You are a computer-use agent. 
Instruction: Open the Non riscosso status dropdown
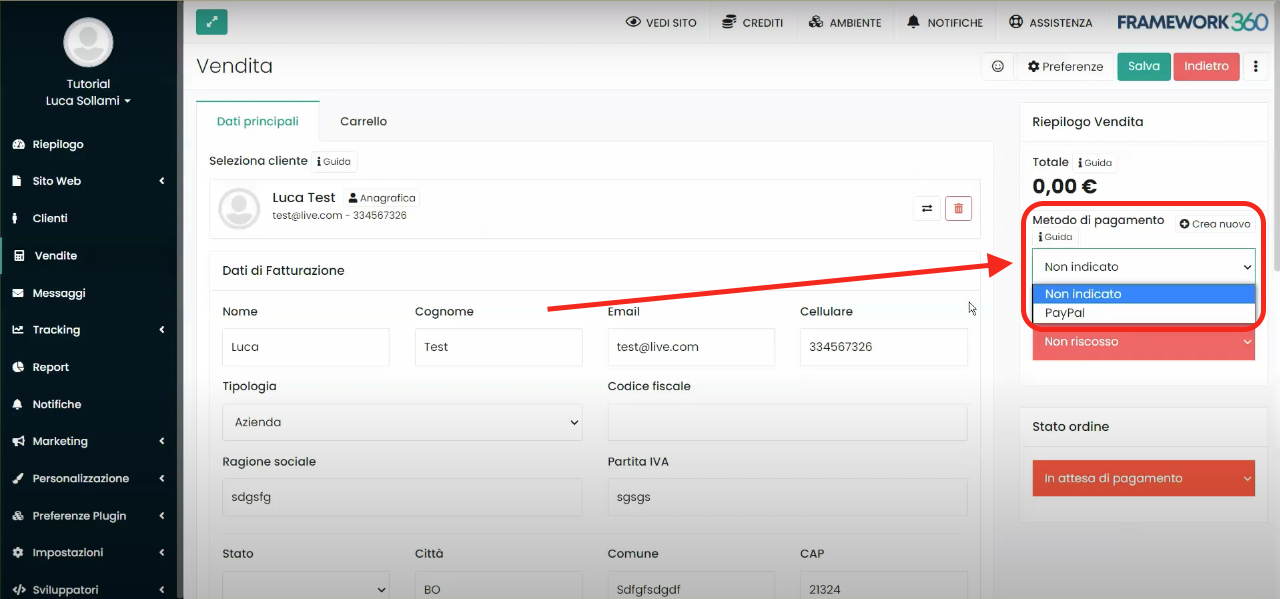1143,342
